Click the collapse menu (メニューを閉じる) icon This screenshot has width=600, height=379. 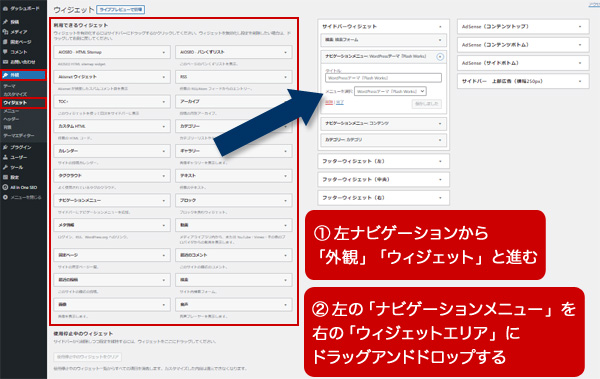pyautogui.click(x=5, y=197)
